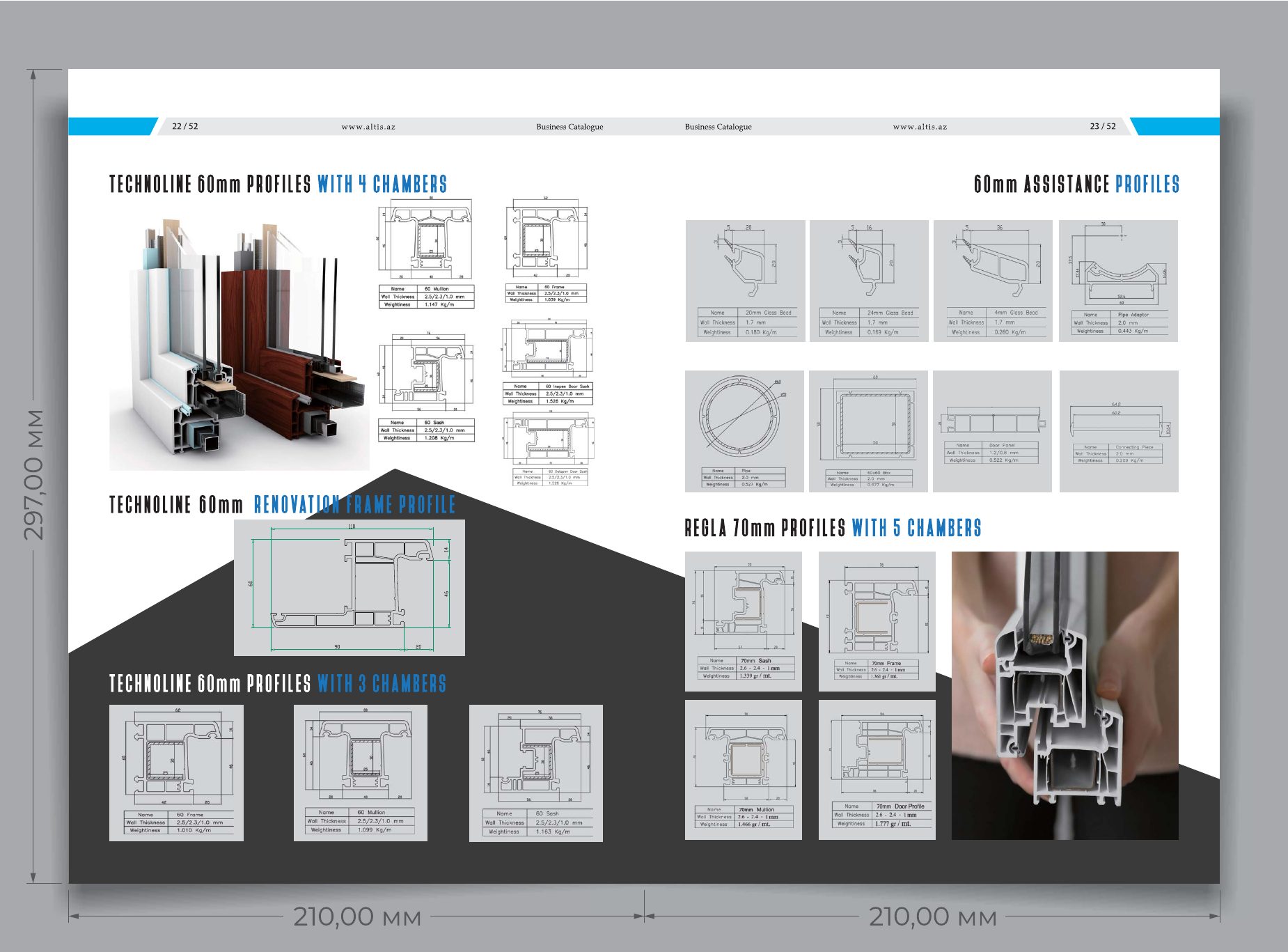Screen dimensions: 1288x952
Task: Click the "1.208 Kg/m" weightiness value
Action: (439, 438)
